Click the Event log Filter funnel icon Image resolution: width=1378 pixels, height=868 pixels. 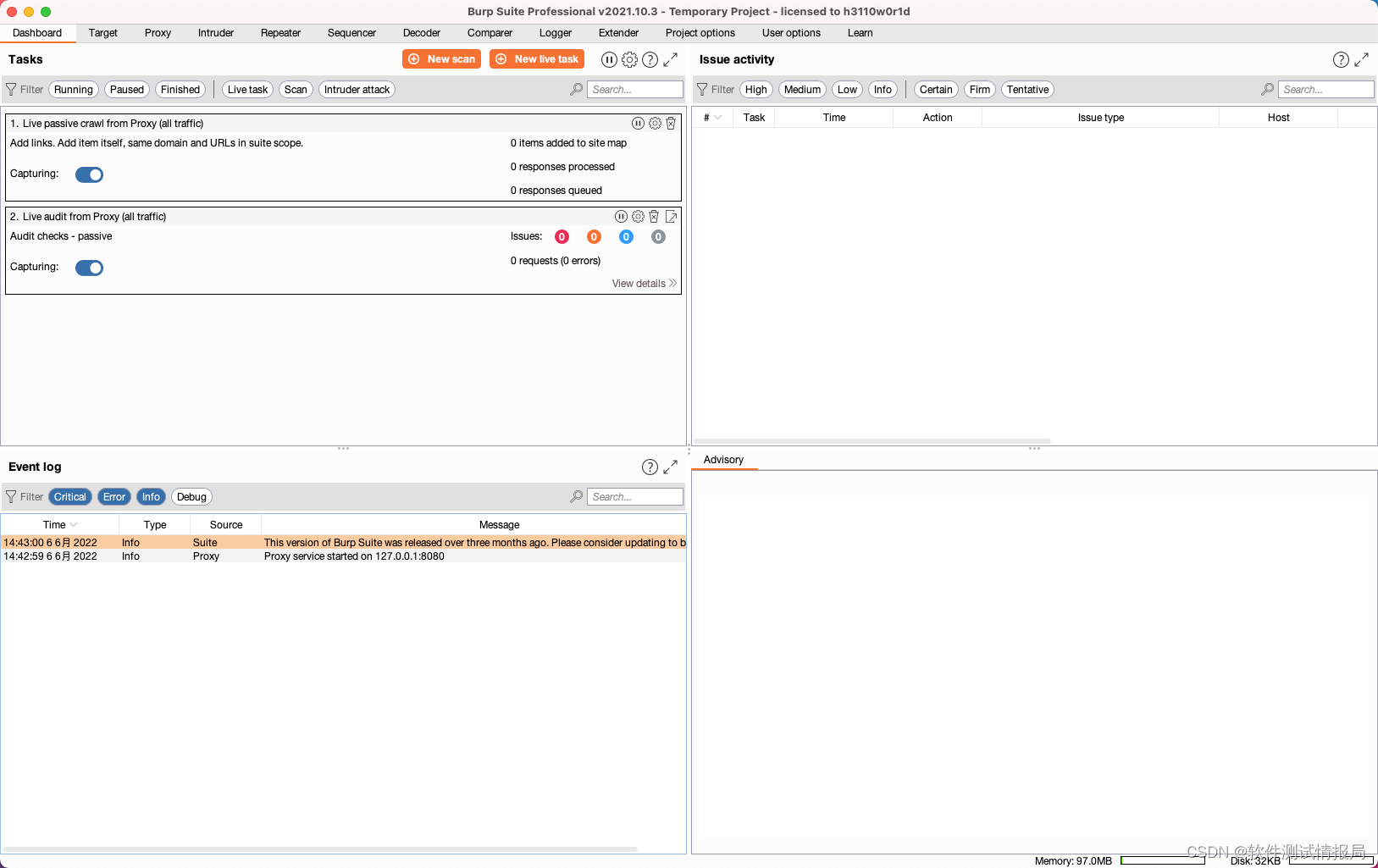(11, 496)
